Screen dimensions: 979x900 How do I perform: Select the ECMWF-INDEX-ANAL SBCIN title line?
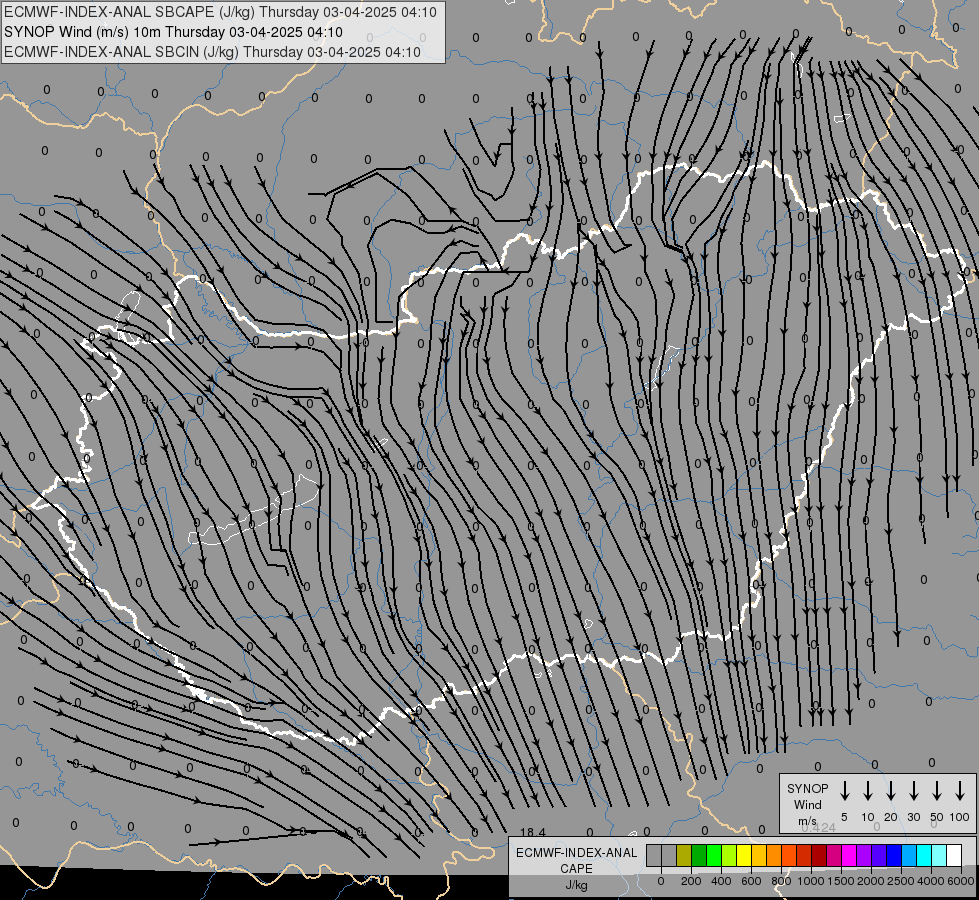(212, 52)
